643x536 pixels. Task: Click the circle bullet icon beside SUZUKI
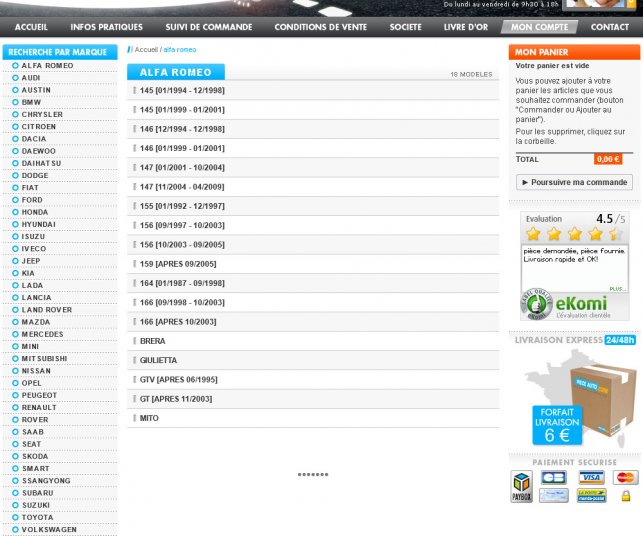(x=16, y=505)
